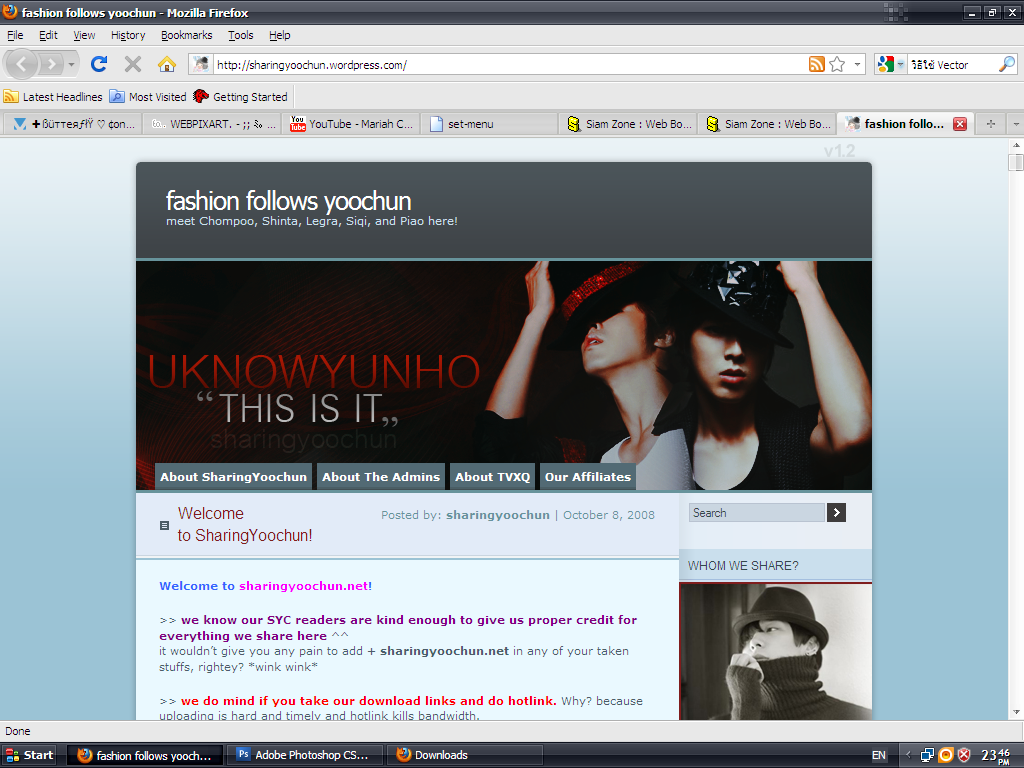Activate Adobe Photoshop CS taskbar button
The image size is (1024, 768).
(x=304, y=755)
